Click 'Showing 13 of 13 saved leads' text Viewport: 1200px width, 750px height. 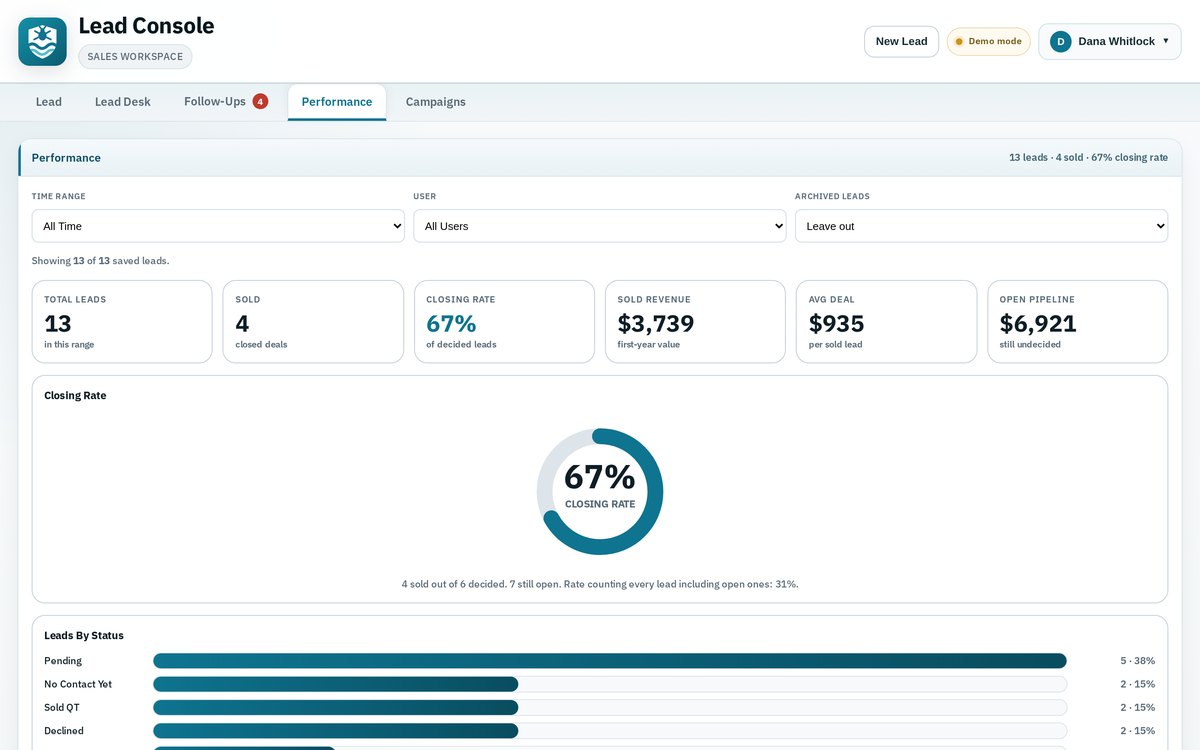101,261
